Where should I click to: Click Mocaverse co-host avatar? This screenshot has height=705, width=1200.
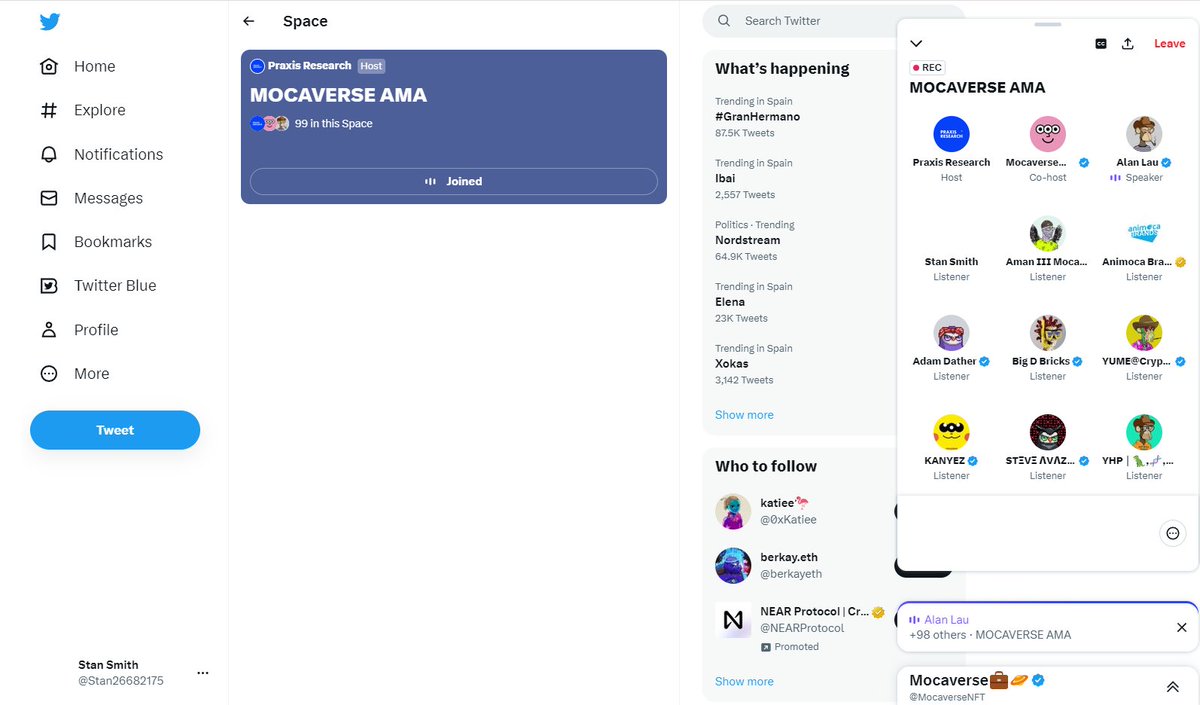pyautogui.click(x=1048, y=134)
